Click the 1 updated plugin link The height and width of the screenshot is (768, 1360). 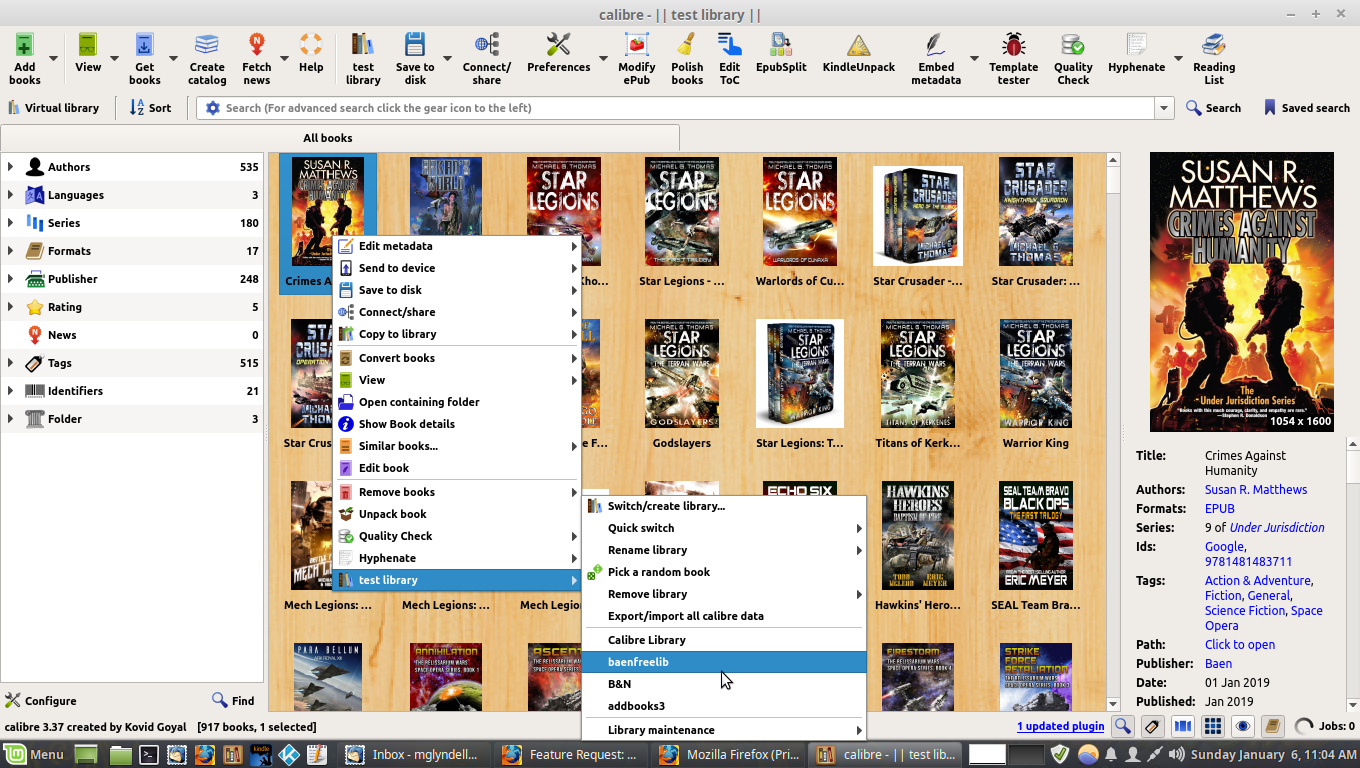pos(1061,726)
